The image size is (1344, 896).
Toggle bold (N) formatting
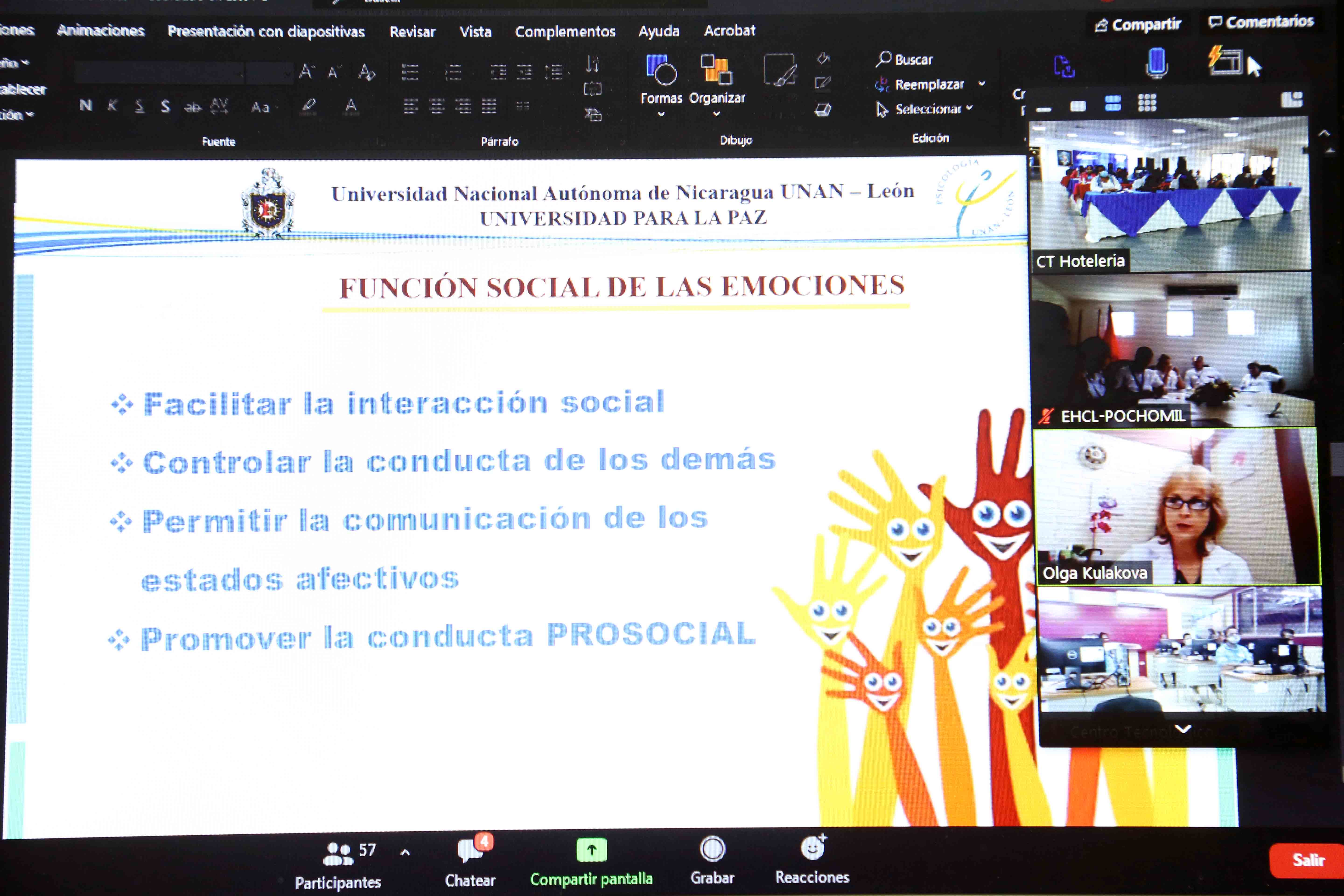tap(86, 105)
